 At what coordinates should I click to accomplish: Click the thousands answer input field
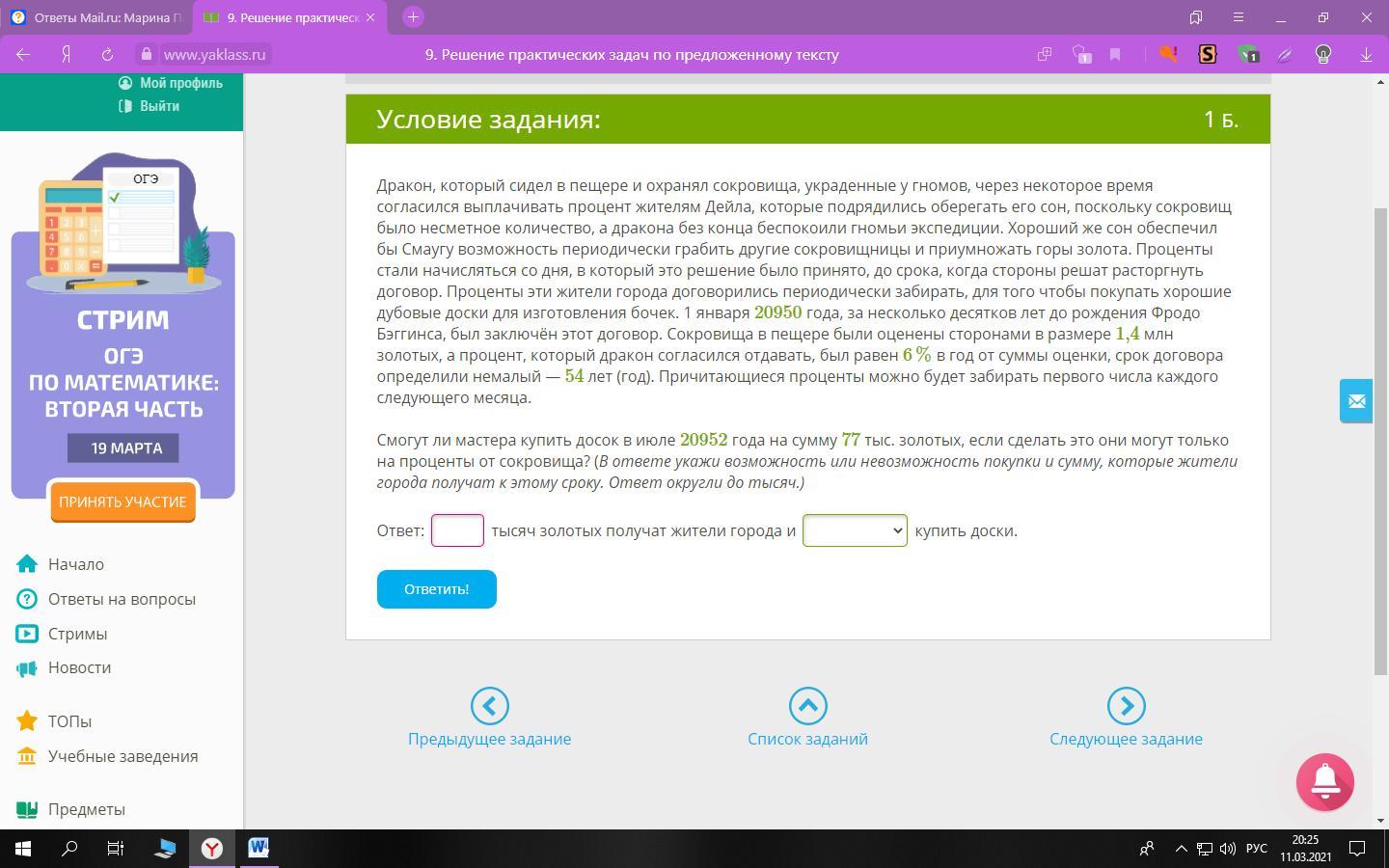click(457, 530)
